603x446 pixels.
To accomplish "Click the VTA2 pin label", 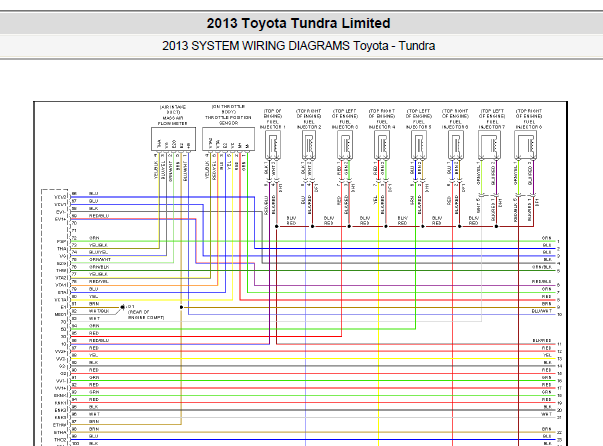I will [61, 278].
